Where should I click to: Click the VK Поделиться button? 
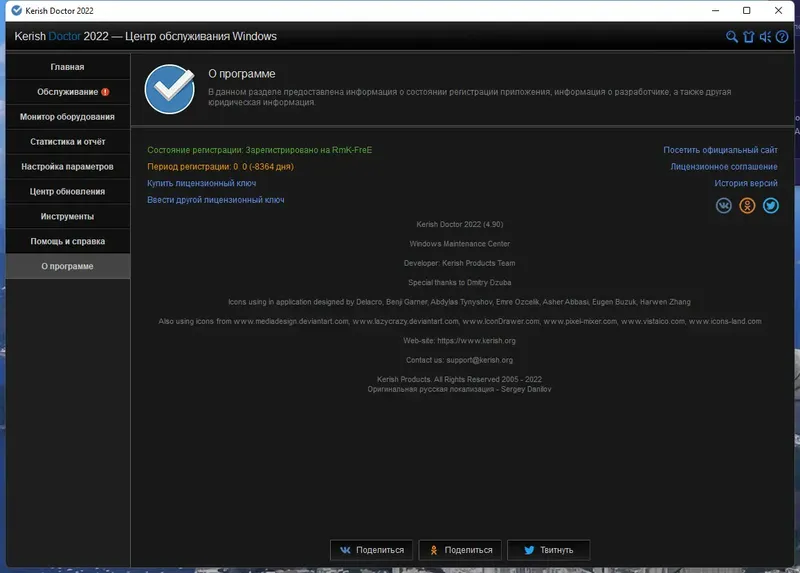tap(371, 550)
